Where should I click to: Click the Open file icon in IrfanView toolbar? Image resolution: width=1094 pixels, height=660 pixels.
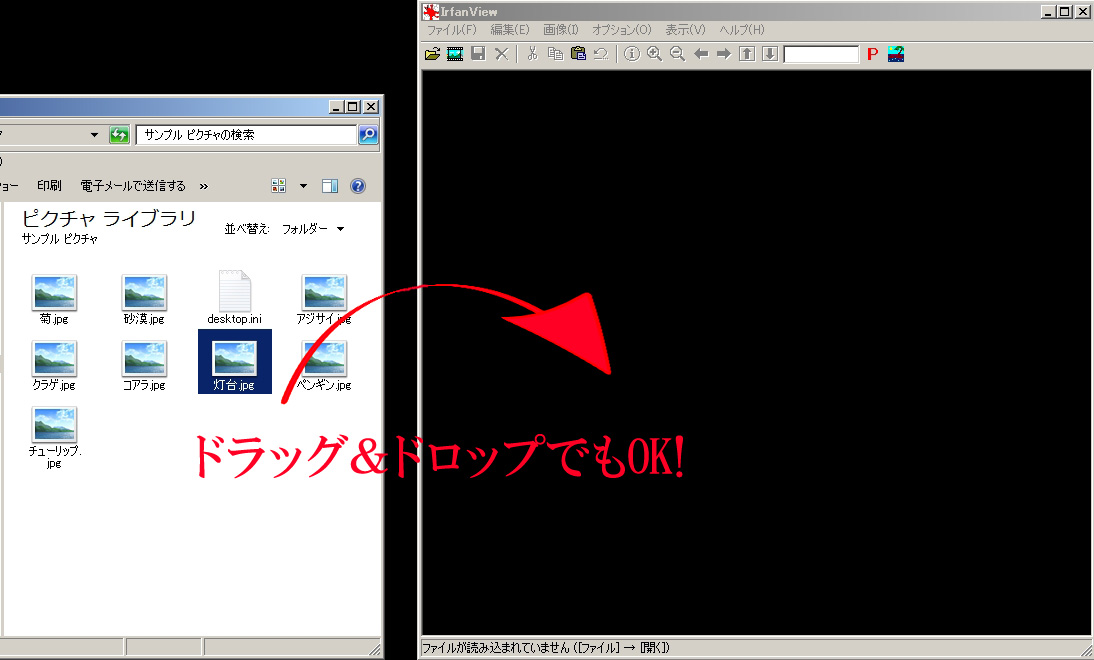pos(433,54)
